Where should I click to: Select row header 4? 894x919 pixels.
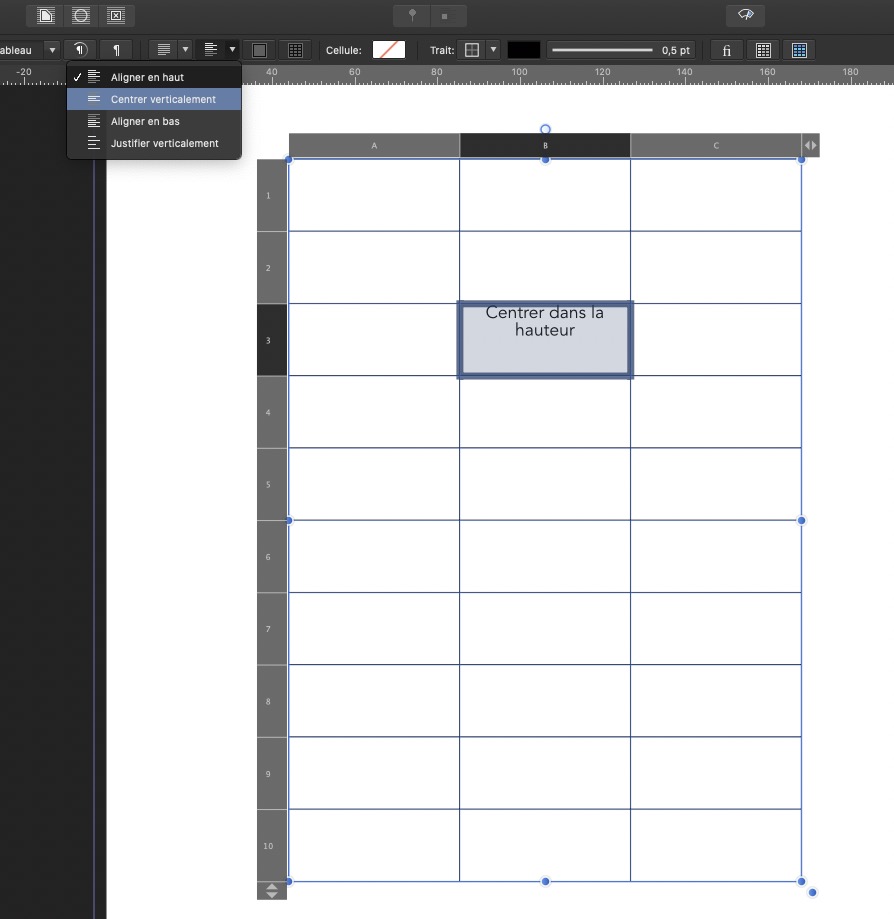pyautogui.click(x=272, y=412)
